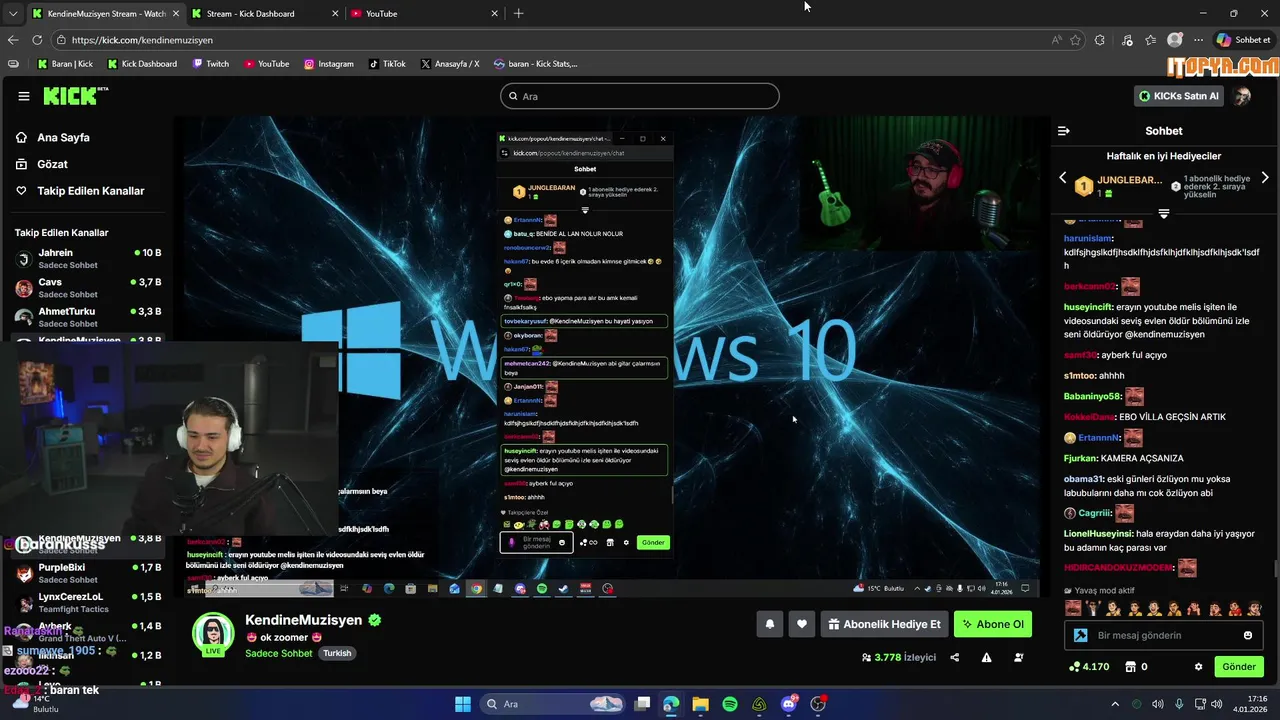Image resolution: width=1280 pixels, height=720 pixels.
Task: Open Baran | Kick bookmark
Action: tap(65, 64)
